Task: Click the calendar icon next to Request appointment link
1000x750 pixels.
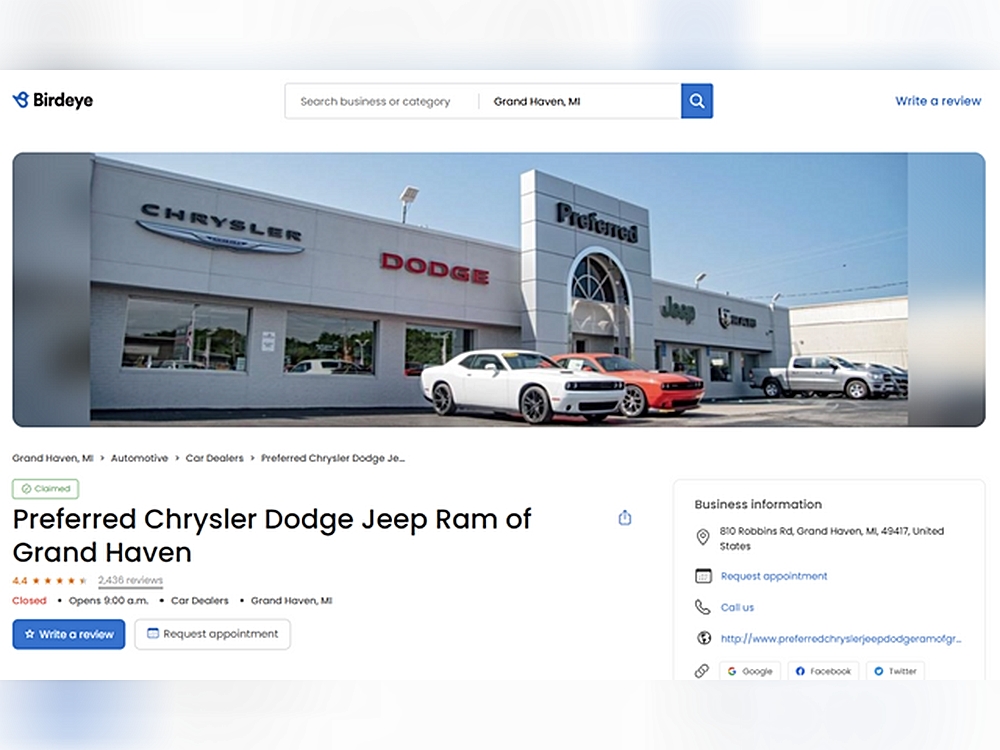Action: [703, 576]
